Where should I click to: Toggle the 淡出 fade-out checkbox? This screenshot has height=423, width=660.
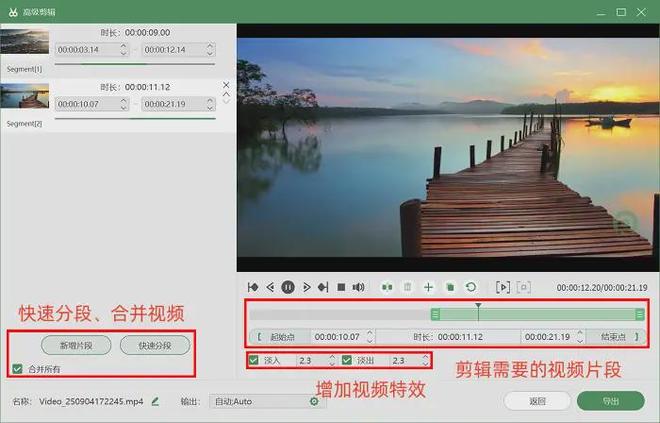[347, 360]
